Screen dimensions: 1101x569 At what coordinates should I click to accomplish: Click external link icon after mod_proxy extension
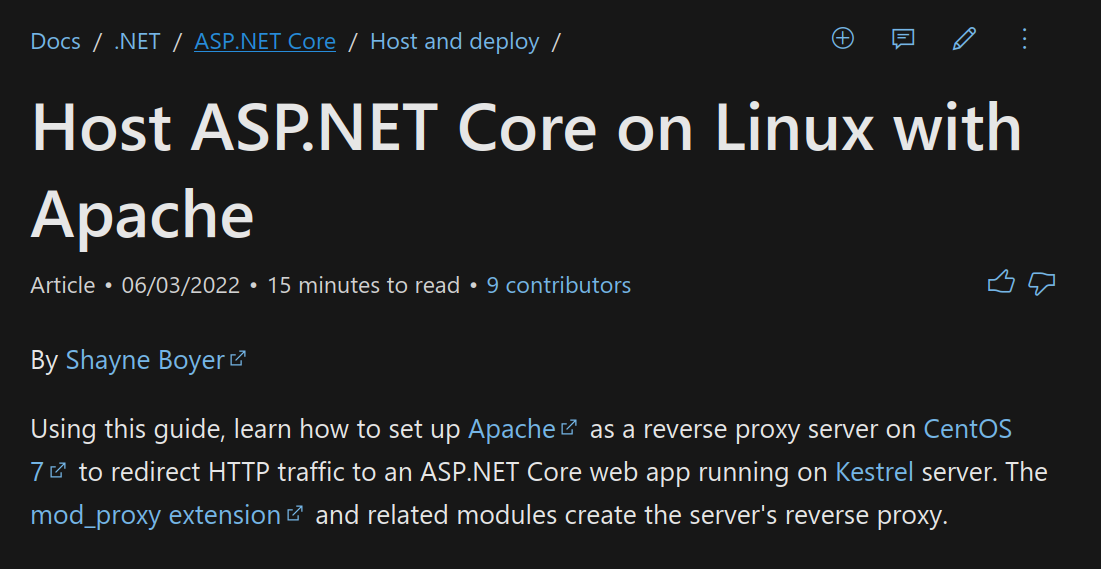click(296, 514)
